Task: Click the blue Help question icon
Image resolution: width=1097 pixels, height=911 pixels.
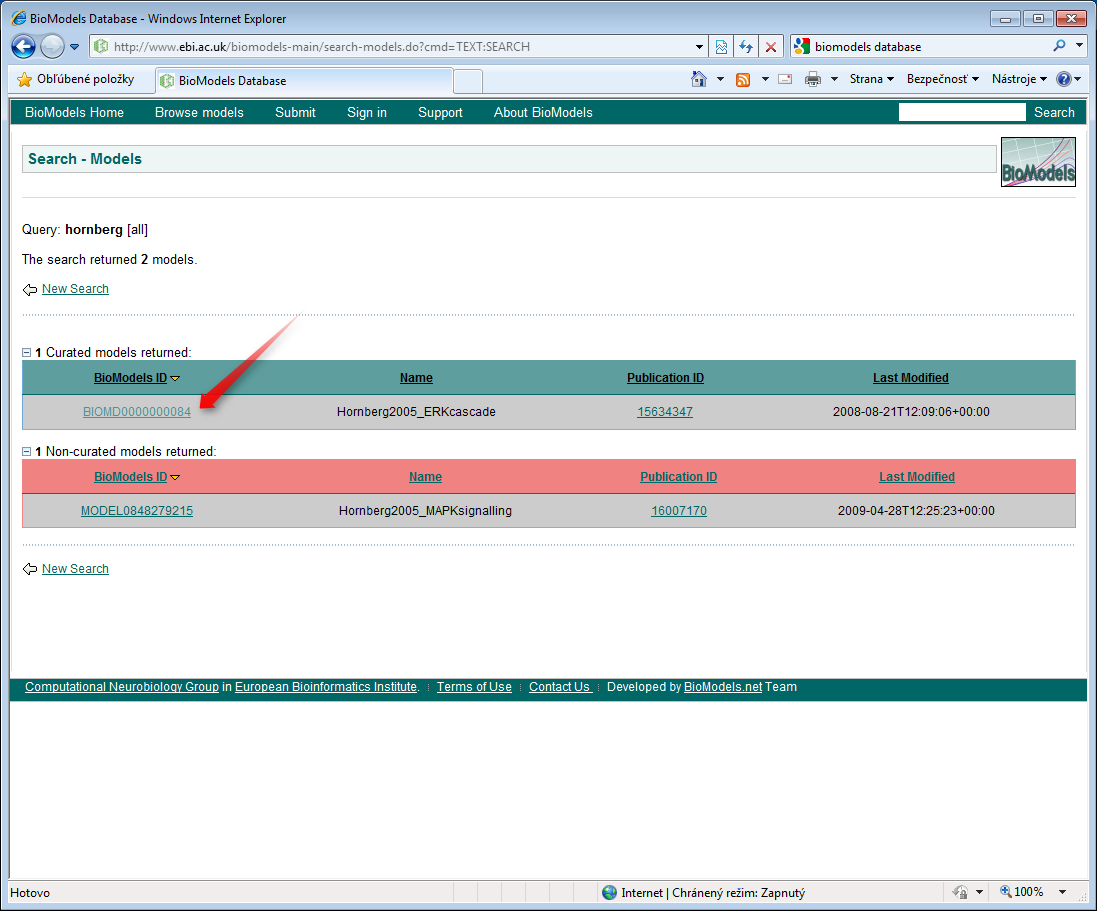Action: [1063, 79]
